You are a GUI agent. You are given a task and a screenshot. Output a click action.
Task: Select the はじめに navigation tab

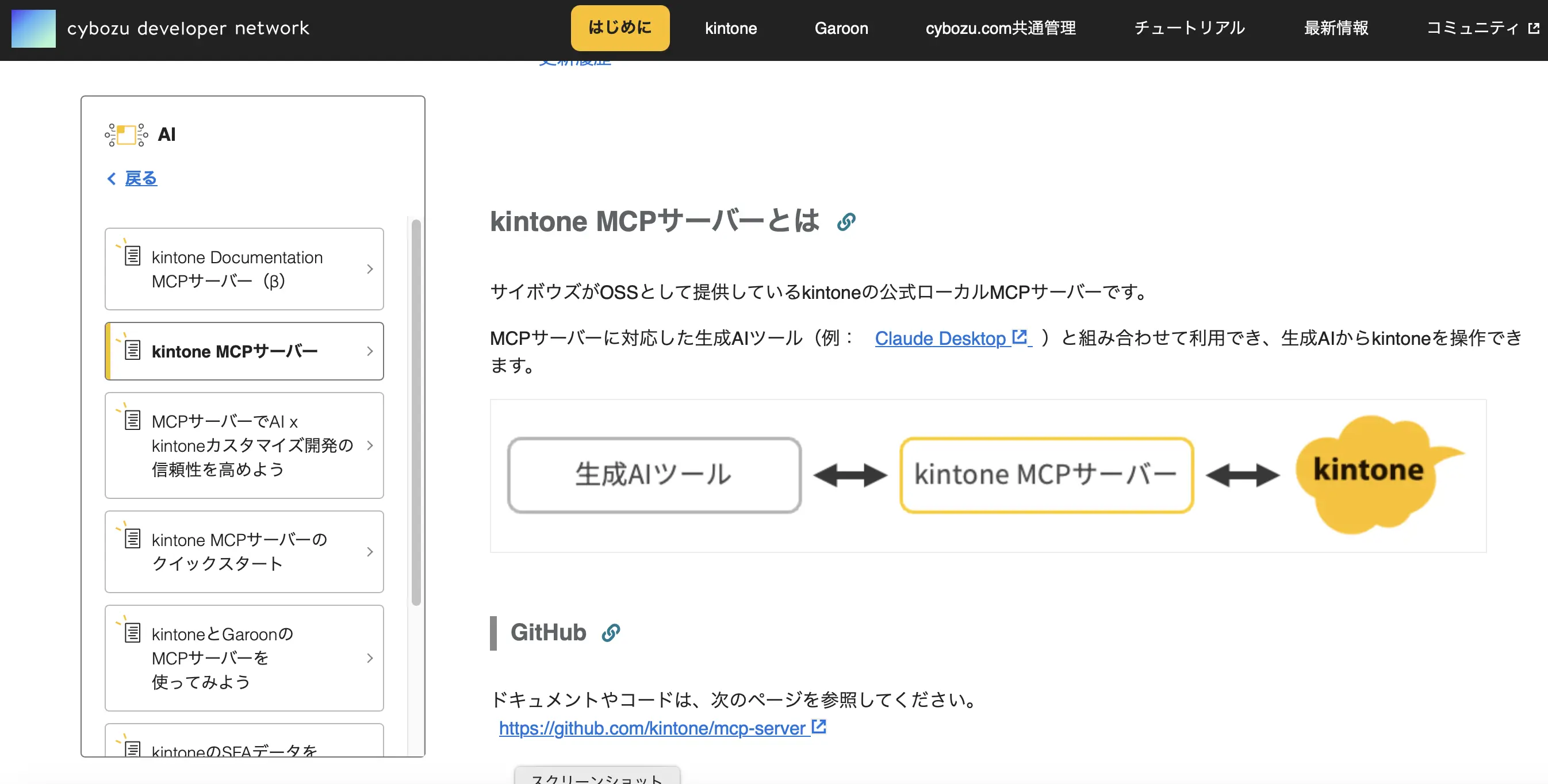click(619, 28)
